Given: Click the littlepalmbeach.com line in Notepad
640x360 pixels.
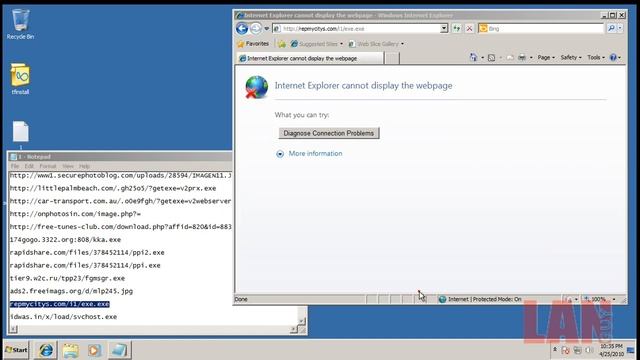Looking at the screenshot, I should tap(113, 188).
